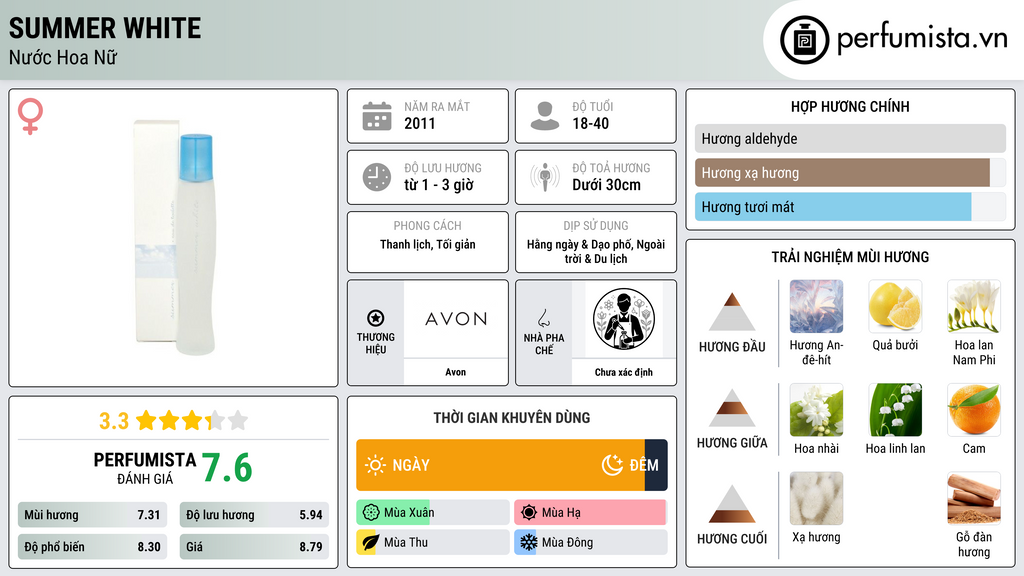Click the Hoa nhài jasmine note image

point(816,409)
